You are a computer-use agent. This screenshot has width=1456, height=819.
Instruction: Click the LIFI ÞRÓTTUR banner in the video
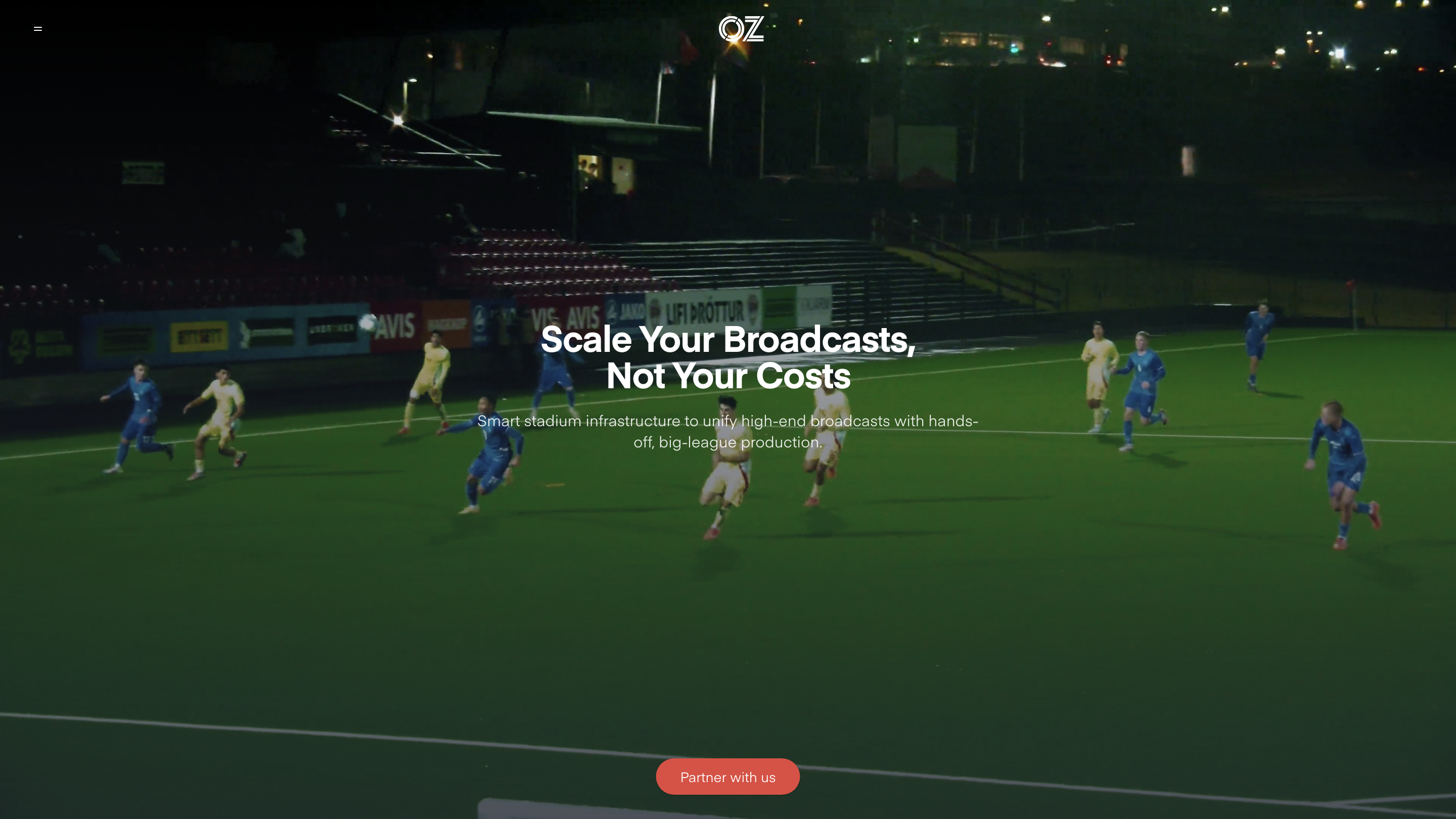[704, 311]
